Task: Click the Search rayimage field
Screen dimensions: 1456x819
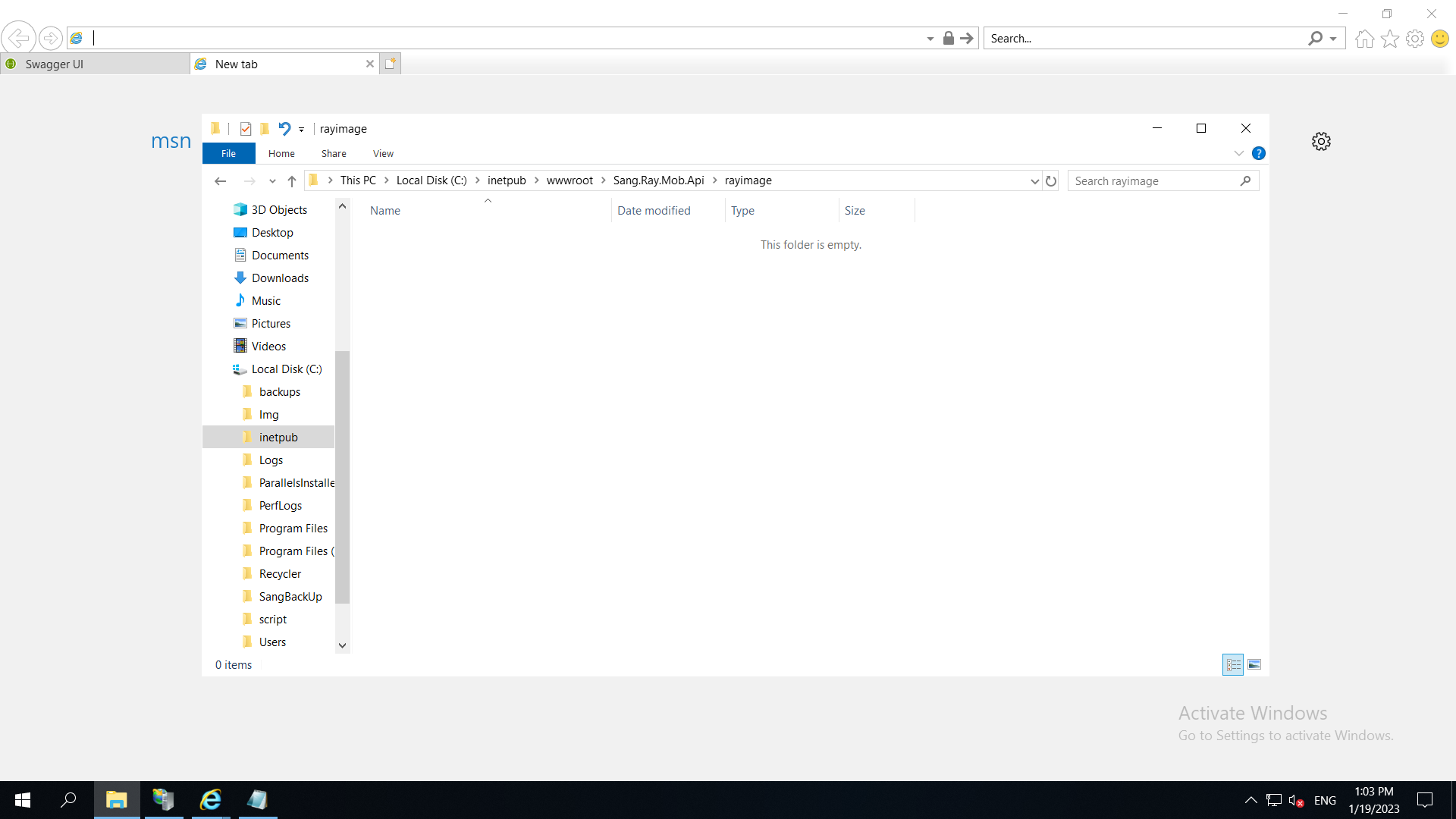Action: click(x=1153, y=181)
